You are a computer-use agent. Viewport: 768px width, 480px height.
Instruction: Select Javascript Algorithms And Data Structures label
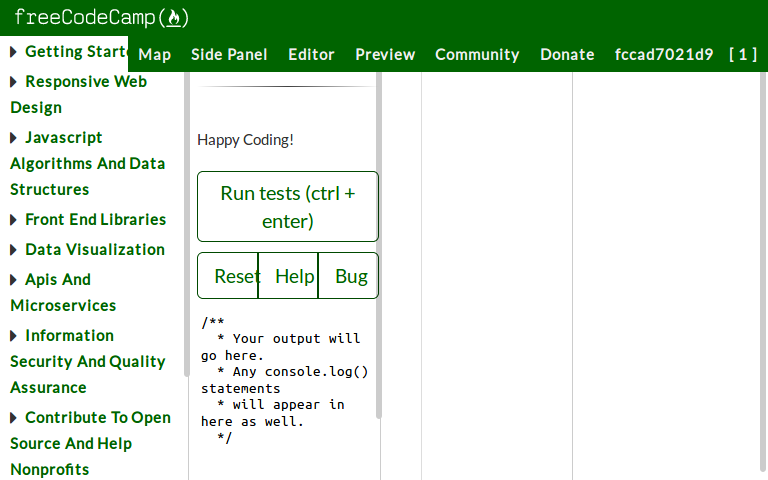point(88,163)
